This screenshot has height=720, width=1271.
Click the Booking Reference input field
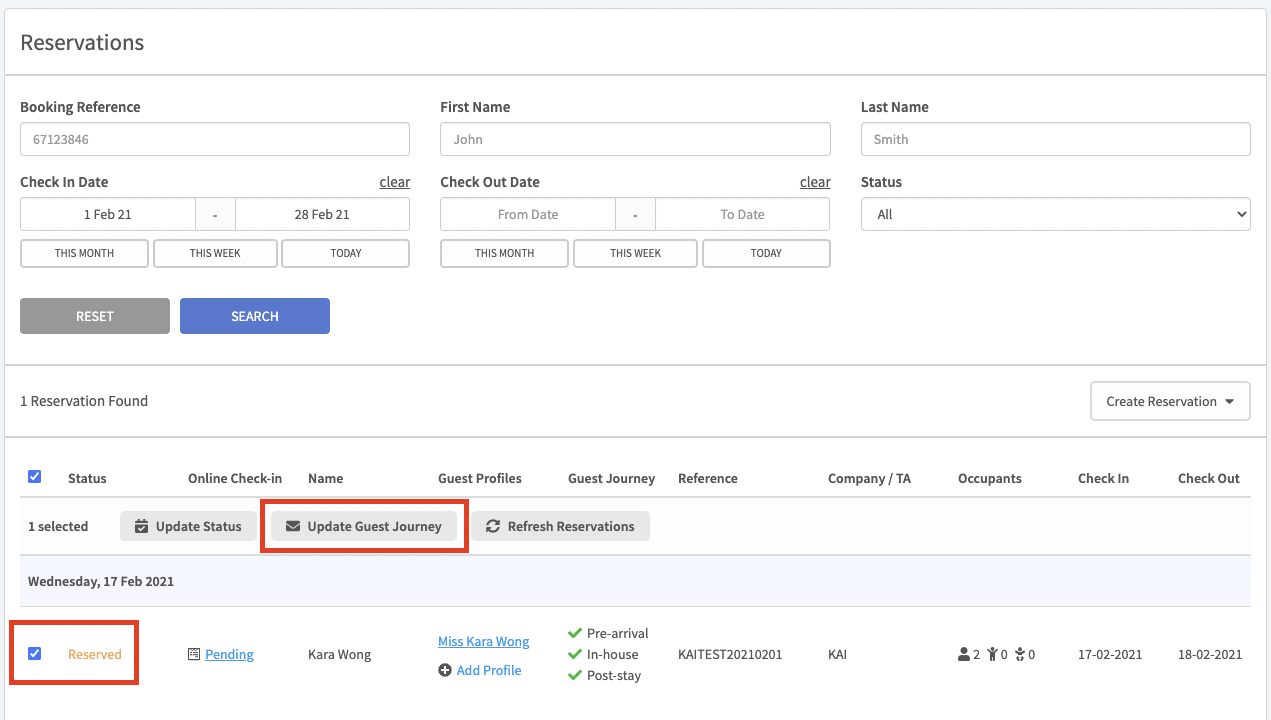215,139
